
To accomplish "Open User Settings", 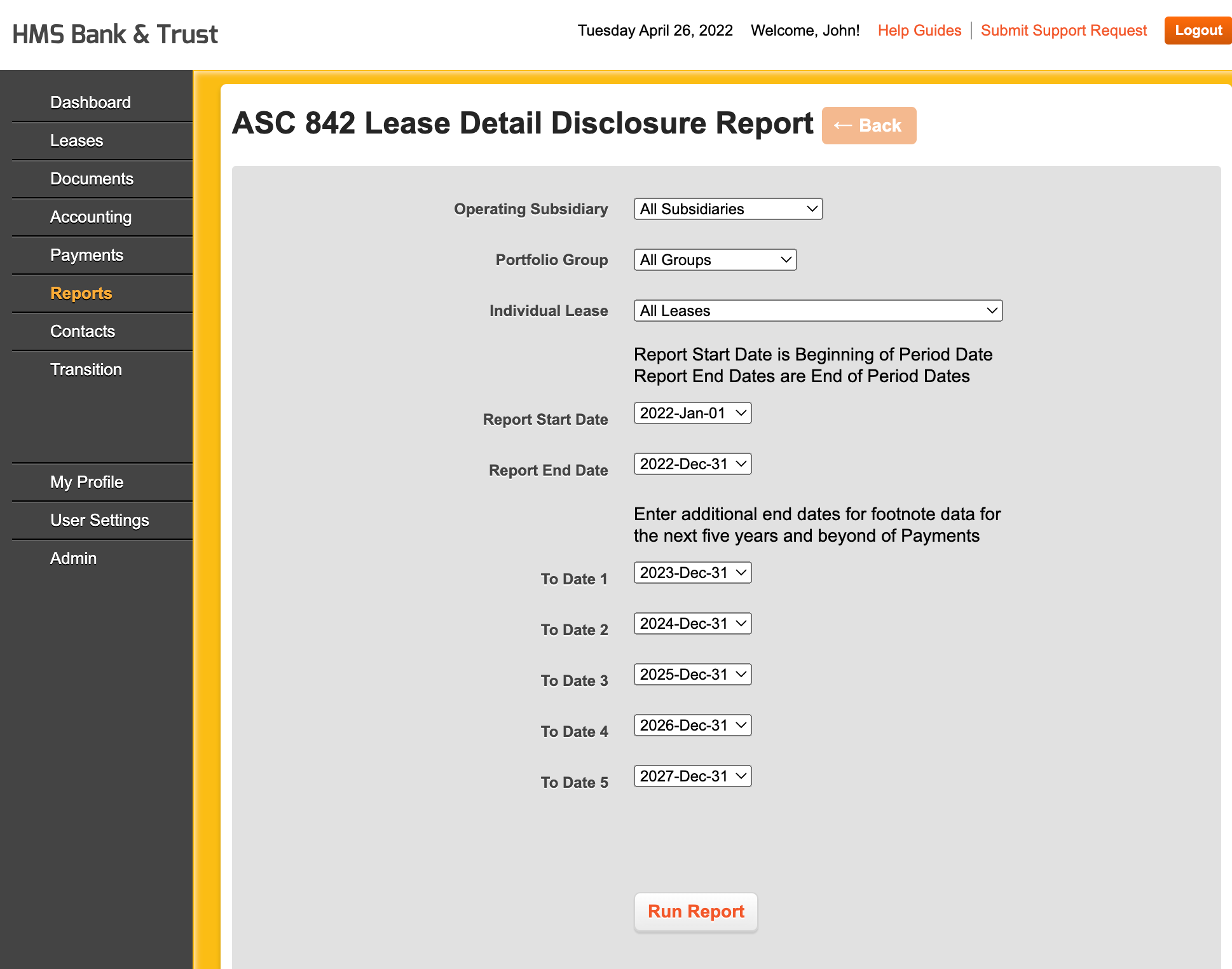I will pyautogui.click(x=99, y=520).
